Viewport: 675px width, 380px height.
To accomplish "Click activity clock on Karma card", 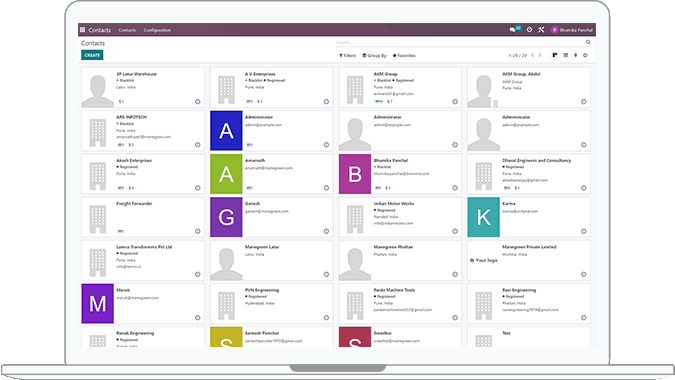I will click(584, 231).
